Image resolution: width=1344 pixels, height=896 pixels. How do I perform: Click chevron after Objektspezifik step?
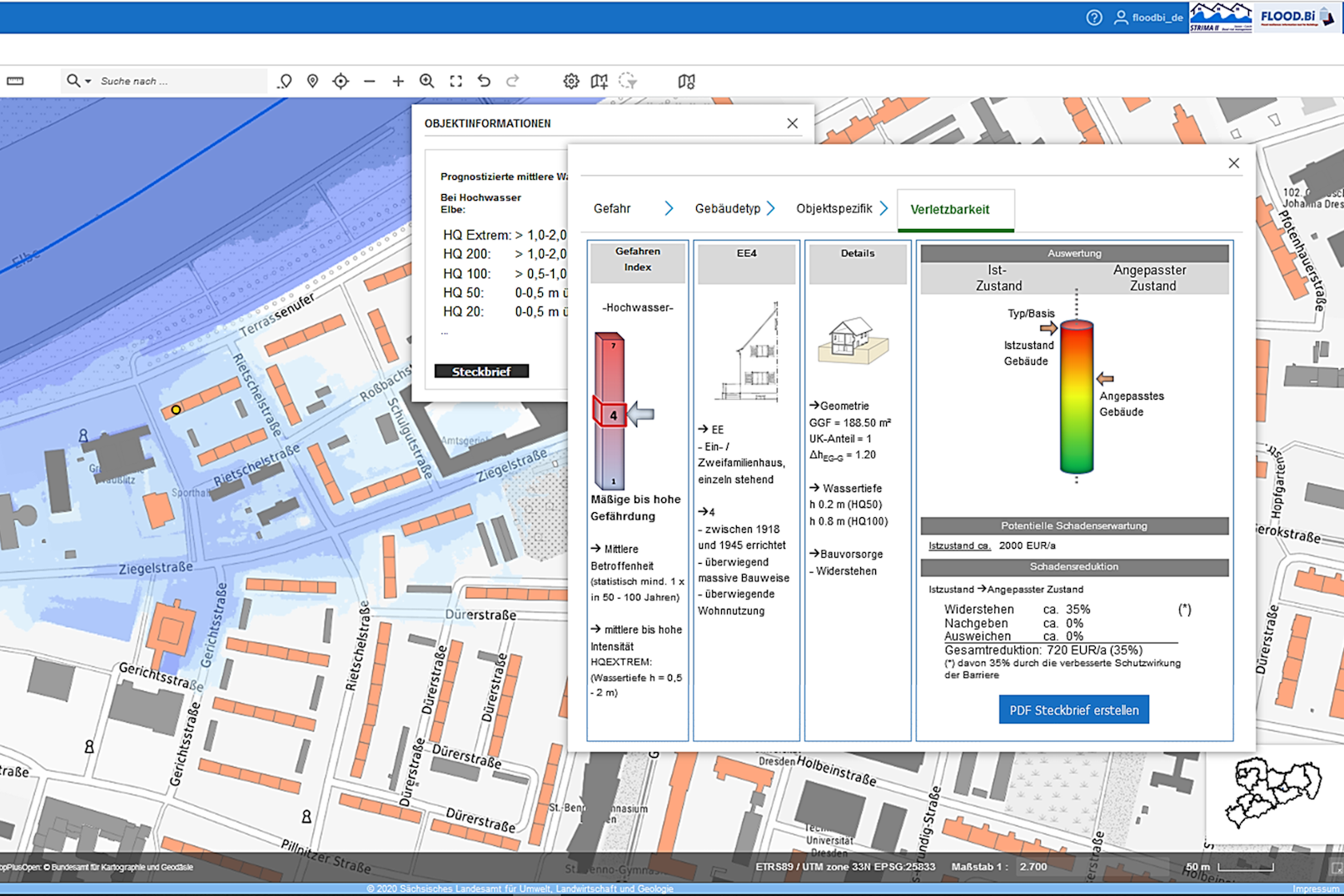tap(884, 208)
